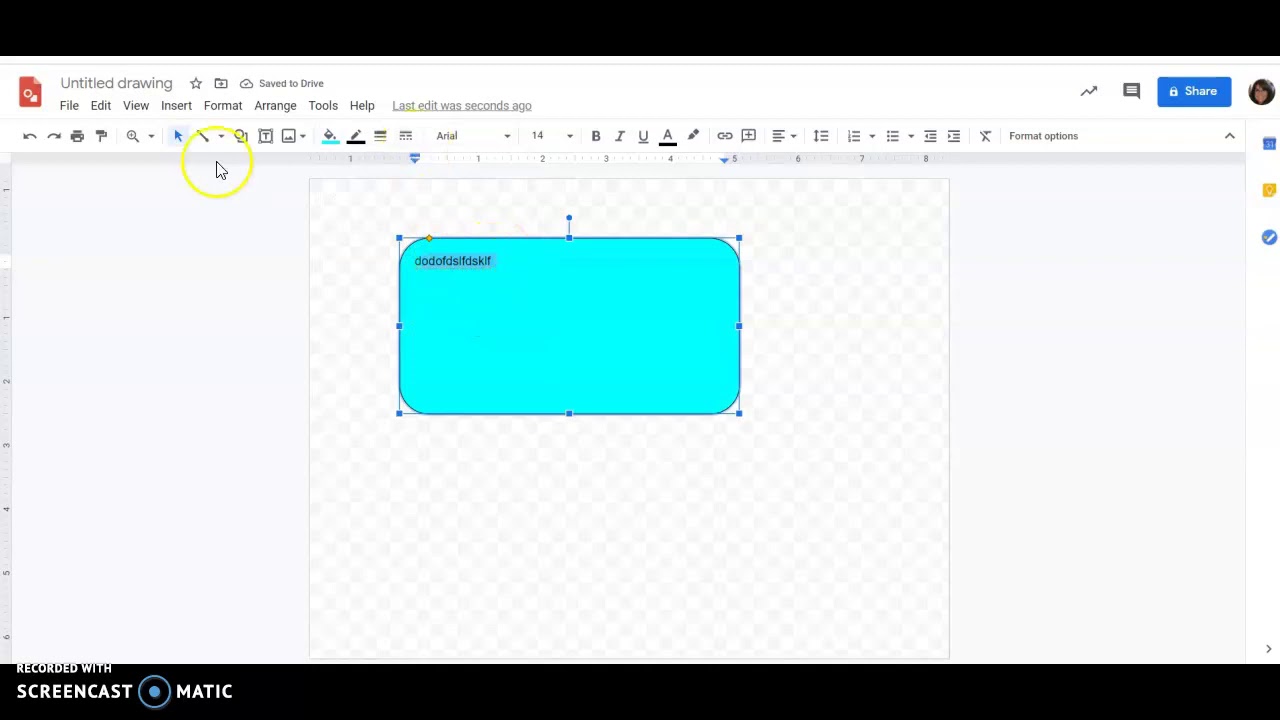Expand Bulleted list options arrow
This screenshot has width=1280, height=720.
tap(911, 136)
